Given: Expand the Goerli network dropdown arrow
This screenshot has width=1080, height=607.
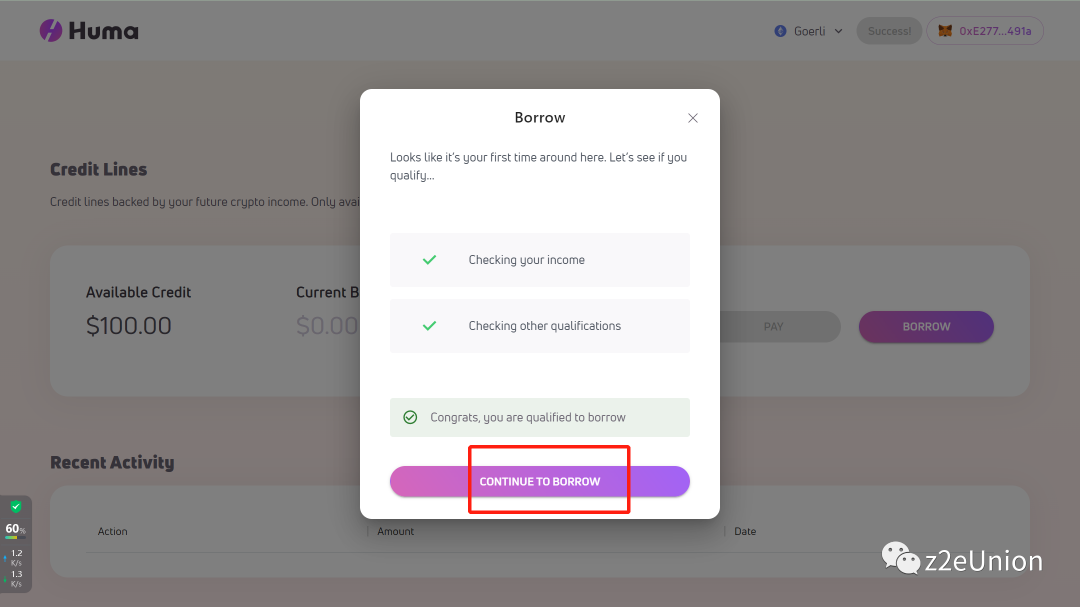Looking at the screenshot, I should pos(838,31).
